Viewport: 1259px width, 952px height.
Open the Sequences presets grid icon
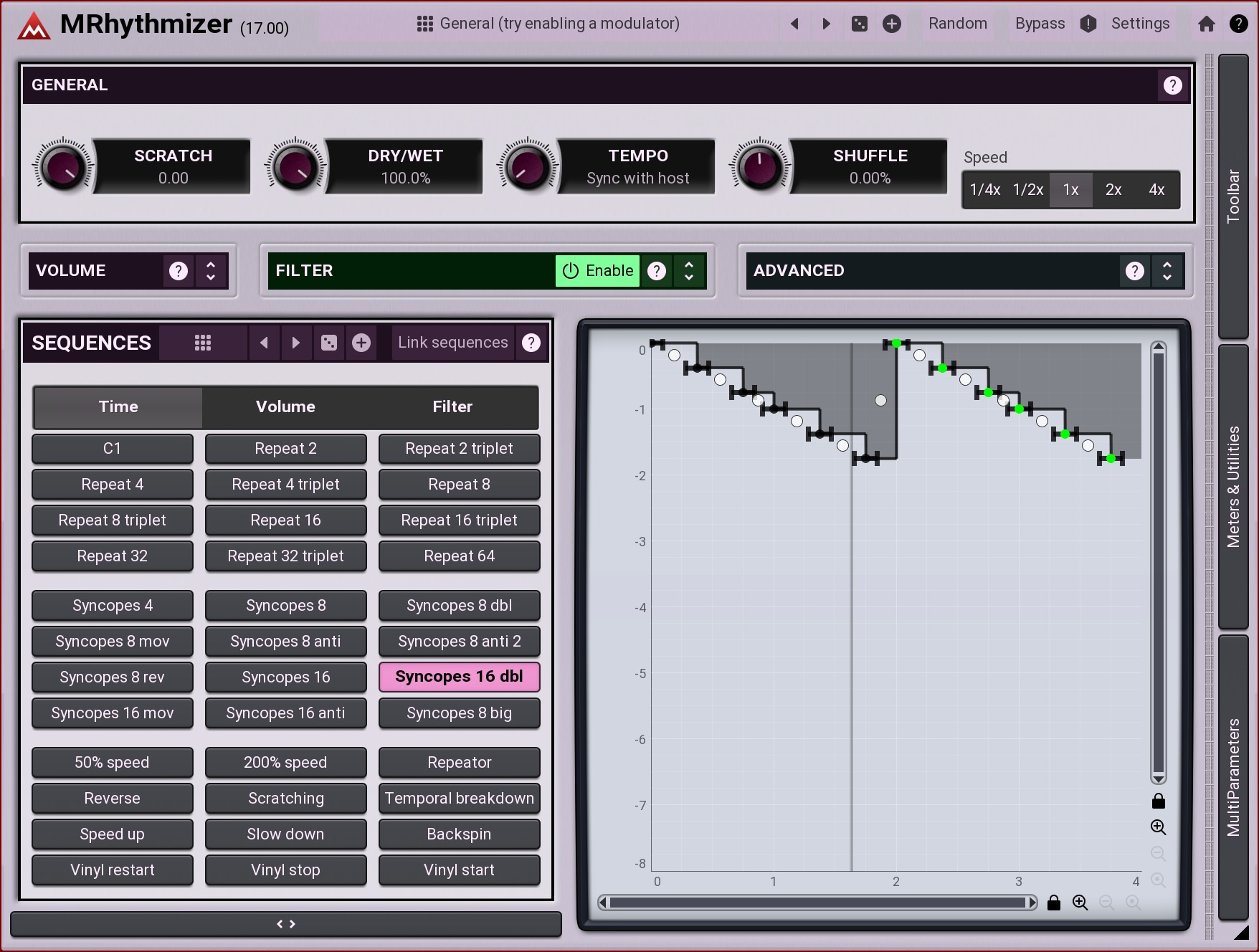point(203,343)
